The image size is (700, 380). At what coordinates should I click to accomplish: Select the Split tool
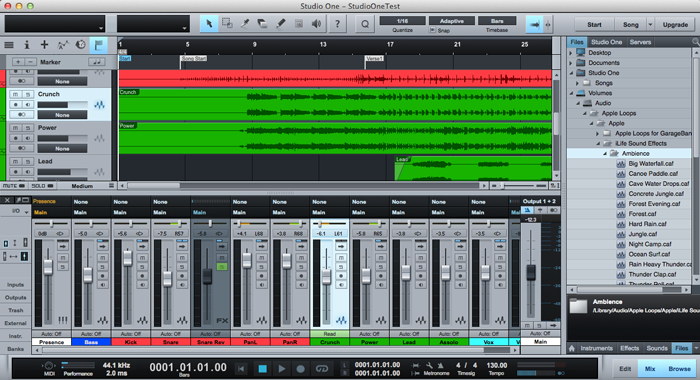245,24
